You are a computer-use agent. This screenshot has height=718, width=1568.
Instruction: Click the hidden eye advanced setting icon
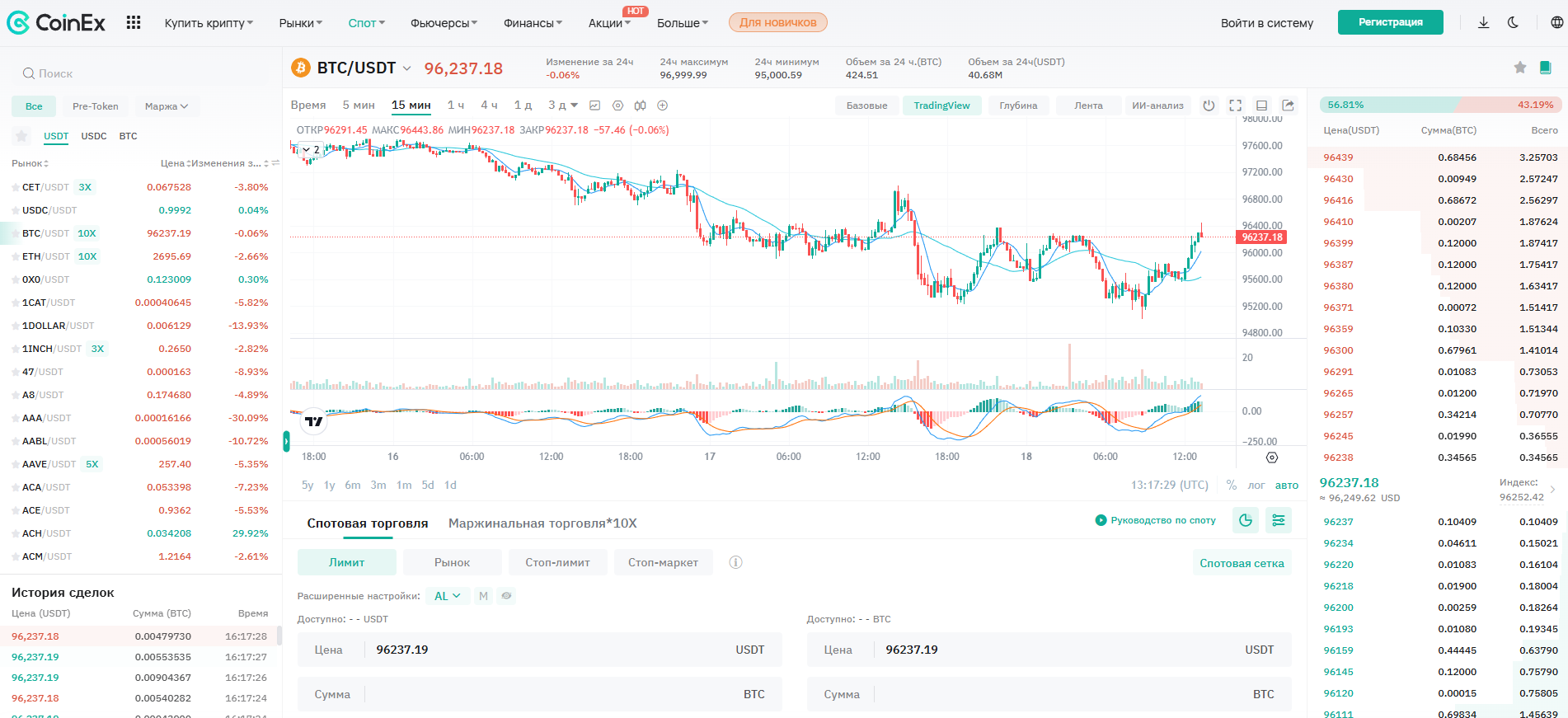tap(507, 596)
